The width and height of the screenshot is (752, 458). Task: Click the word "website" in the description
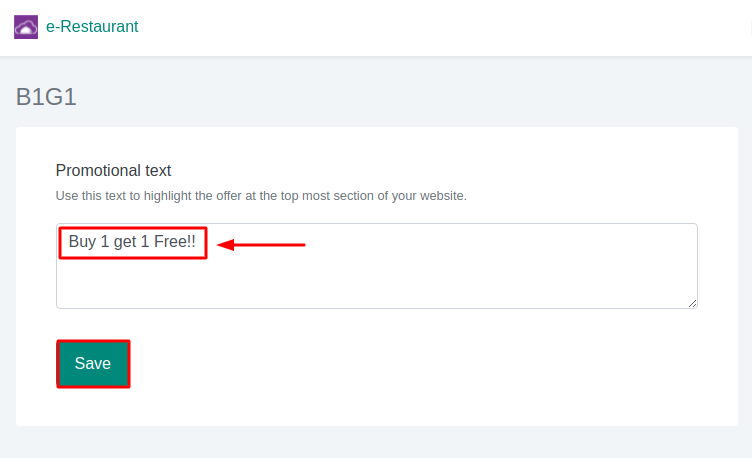point(441,196)
